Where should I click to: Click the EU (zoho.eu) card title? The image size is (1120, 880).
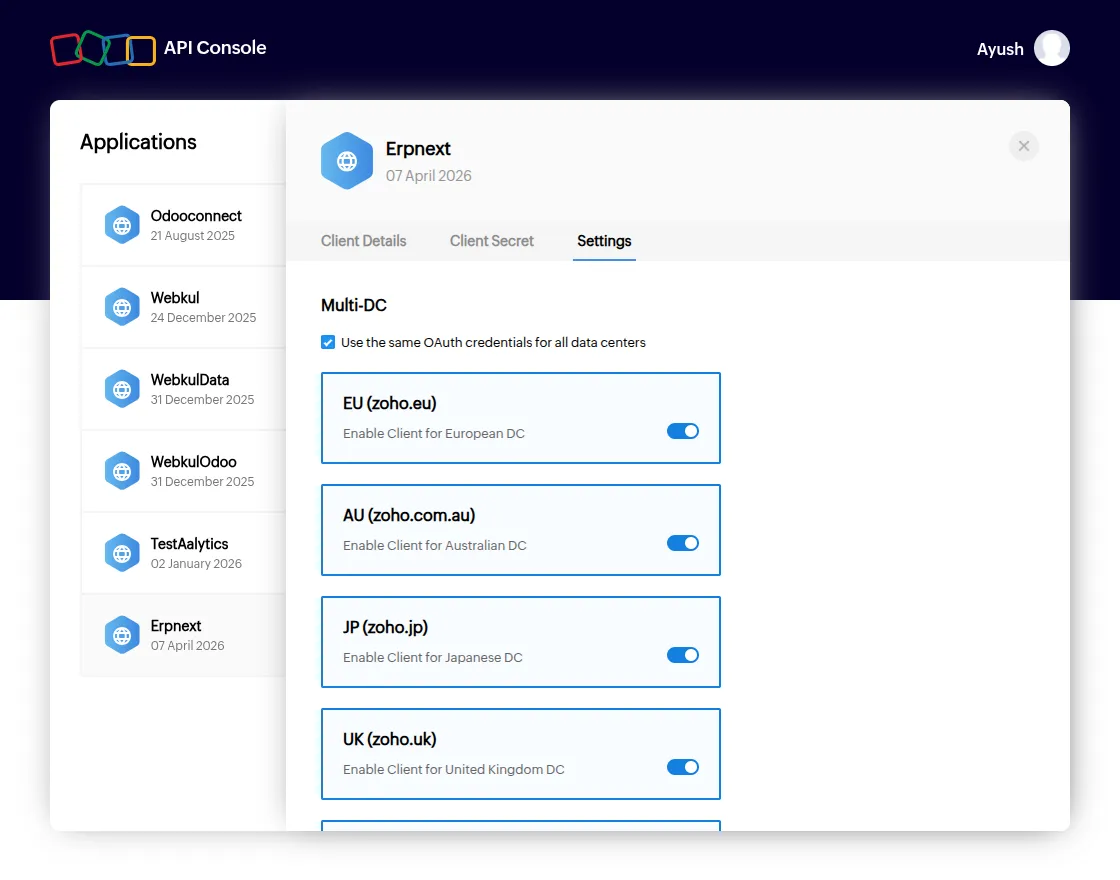[x=389, y=403]
